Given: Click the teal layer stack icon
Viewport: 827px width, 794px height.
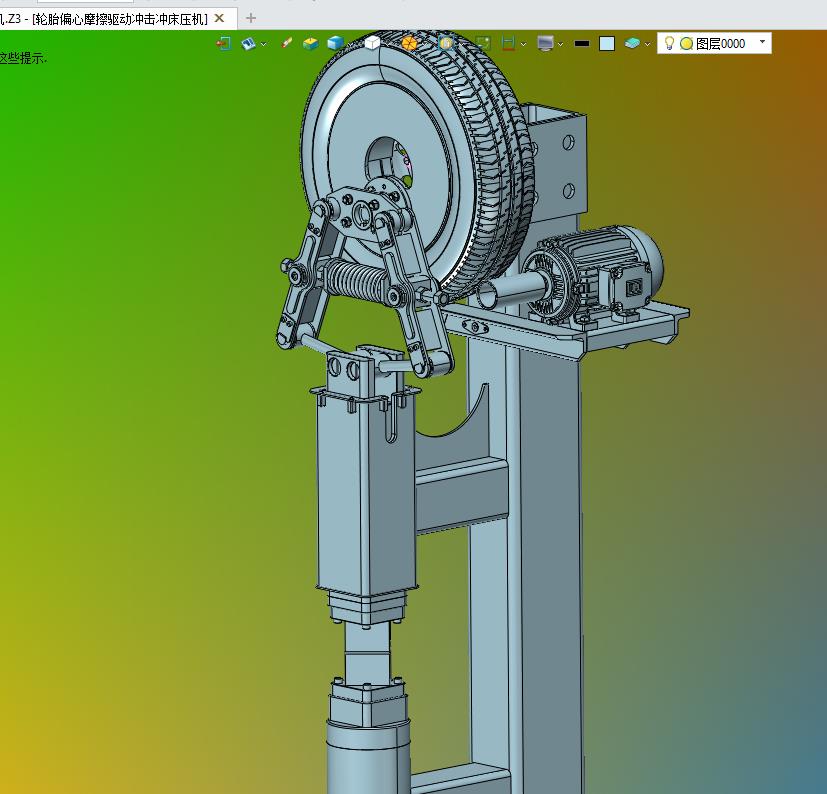Looking at the screenshot, I should pyautogui.click(x=632, y=43).
